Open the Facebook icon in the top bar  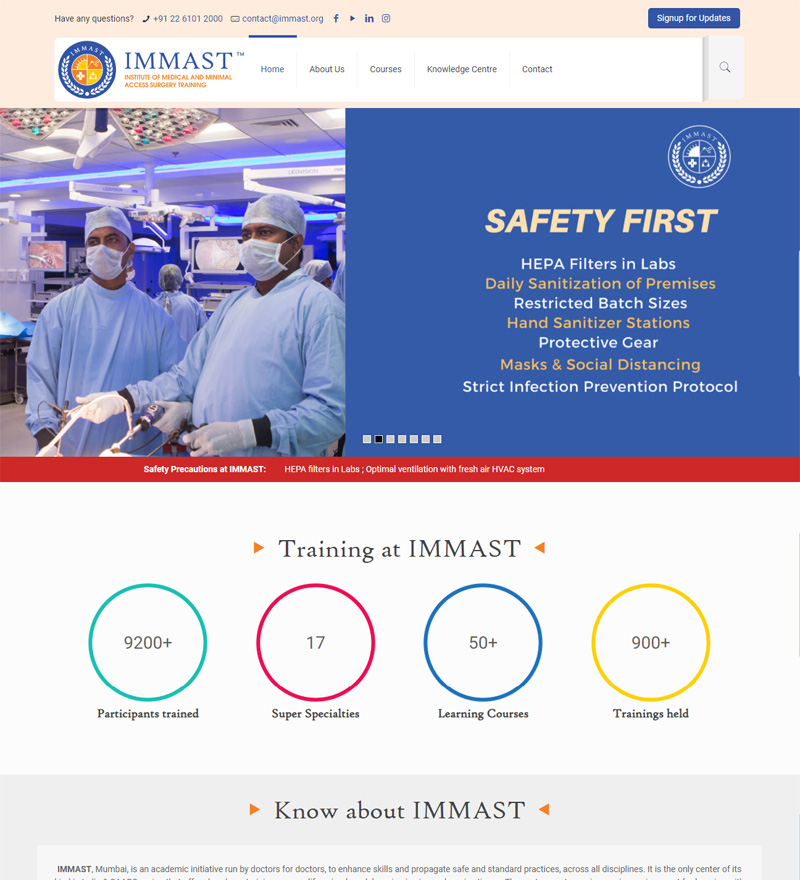[x=336, y=19]
